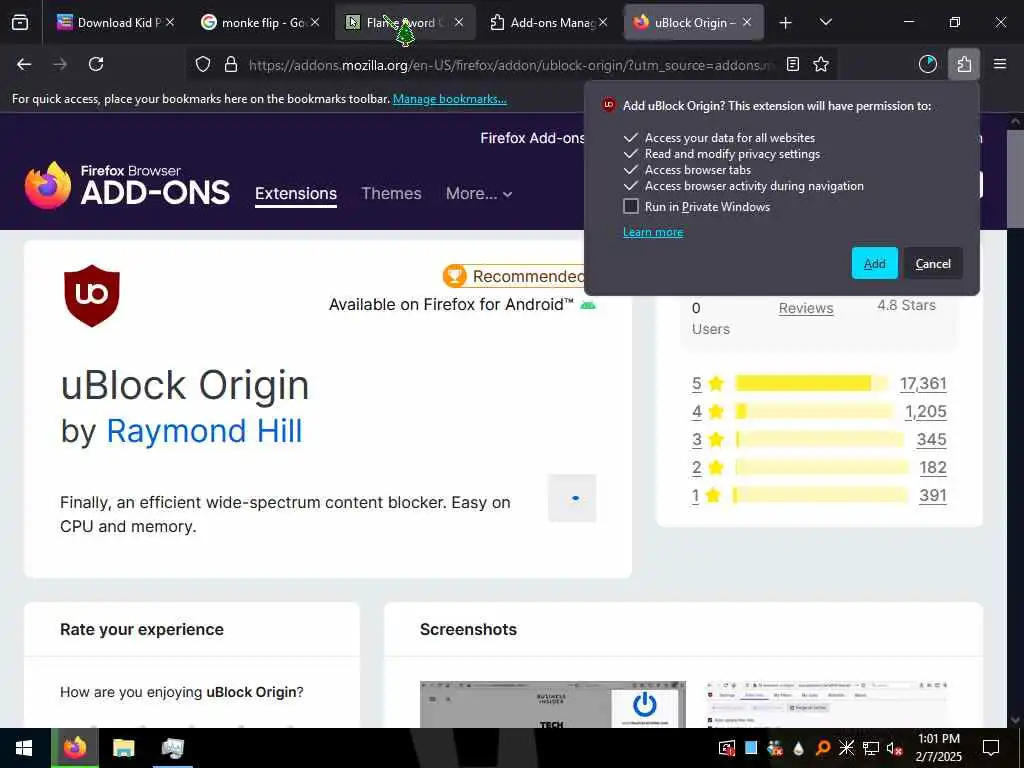The height and width of the screenshot is (768, 1024).
Task: Click the Recommended trophy badge icon
Action: [455, 276]
